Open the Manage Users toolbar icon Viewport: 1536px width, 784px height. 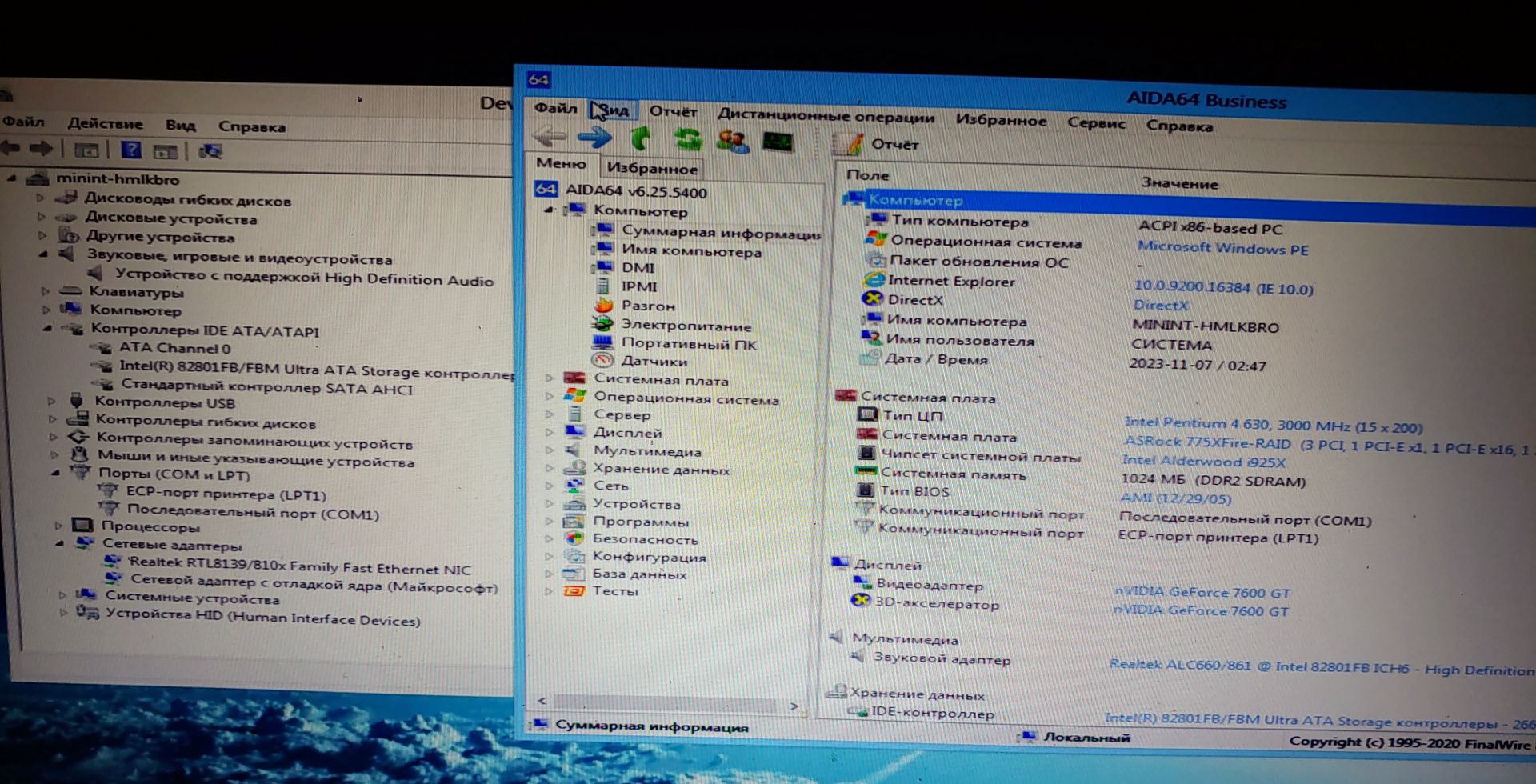(733, 142)
